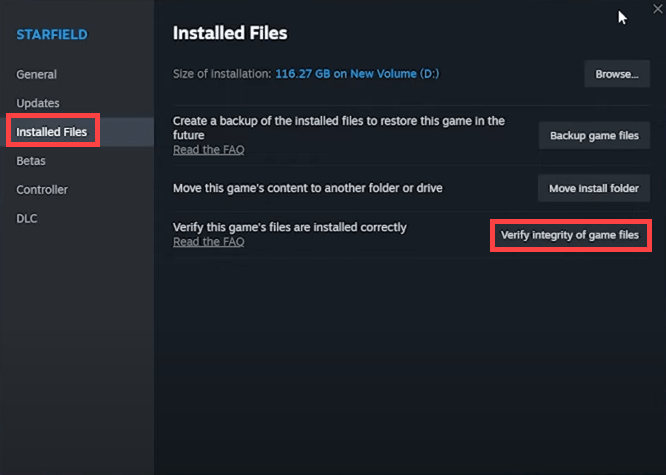The height and width of the screenshot is (475, 666).
Task: Click Backup game files button
Action: tap(594, 136)
